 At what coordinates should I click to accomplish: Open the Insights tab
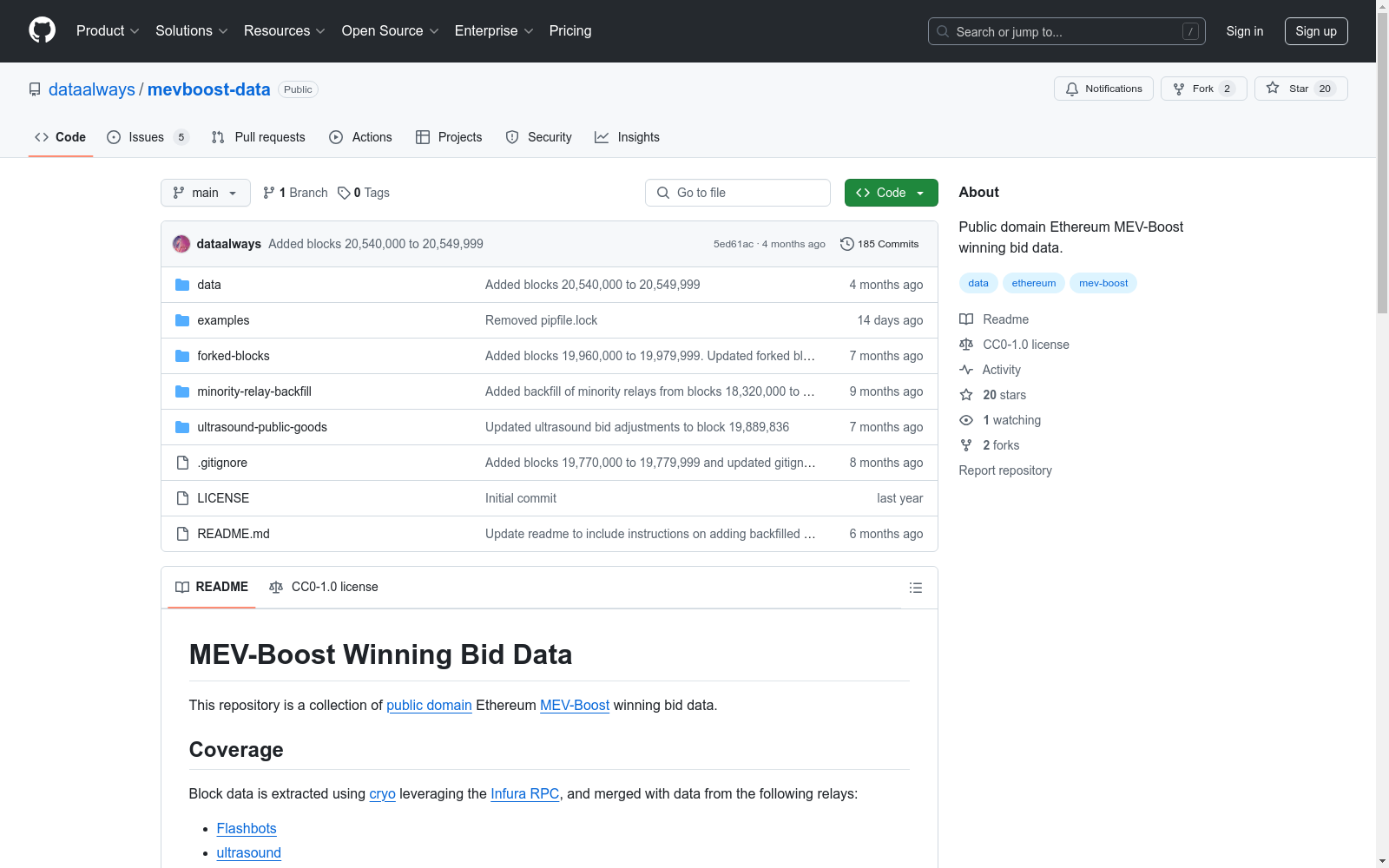point(627,137)
